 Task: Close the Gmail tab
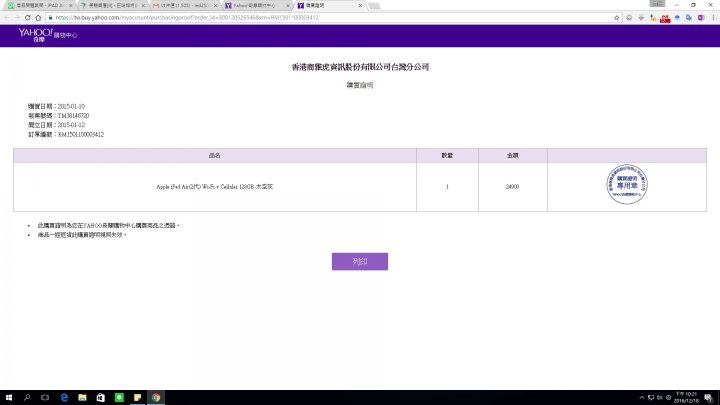coord(215,6)
